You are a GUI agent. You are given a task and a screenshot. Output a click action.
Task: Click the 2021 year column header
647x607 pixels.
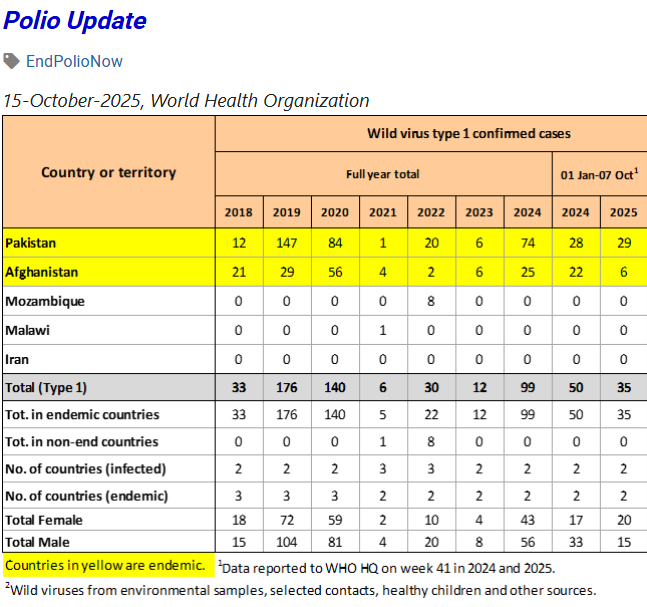[x=383, y=212]
